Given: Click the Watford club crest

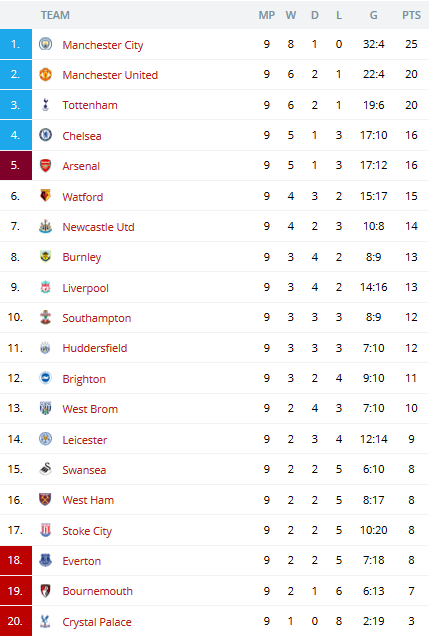Looking at the screenshot, I should pyautogui.click(x=45, y=196).
